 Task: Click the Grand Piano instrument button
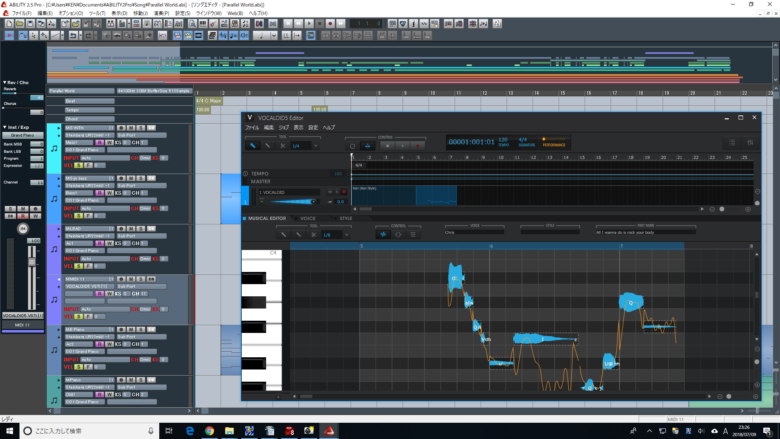pyautogui.click(x=23, y=135)
